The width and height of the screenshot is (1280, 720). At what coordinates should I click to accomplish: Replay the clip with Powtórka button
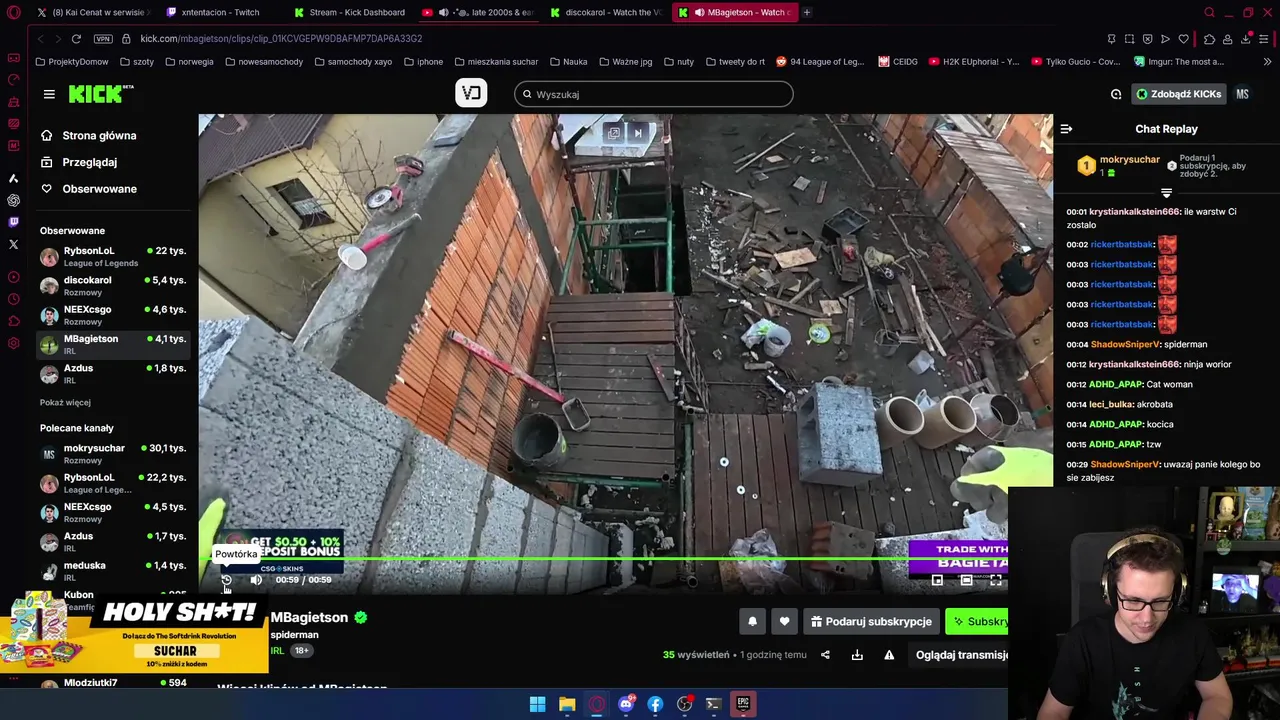pos(226,580)
